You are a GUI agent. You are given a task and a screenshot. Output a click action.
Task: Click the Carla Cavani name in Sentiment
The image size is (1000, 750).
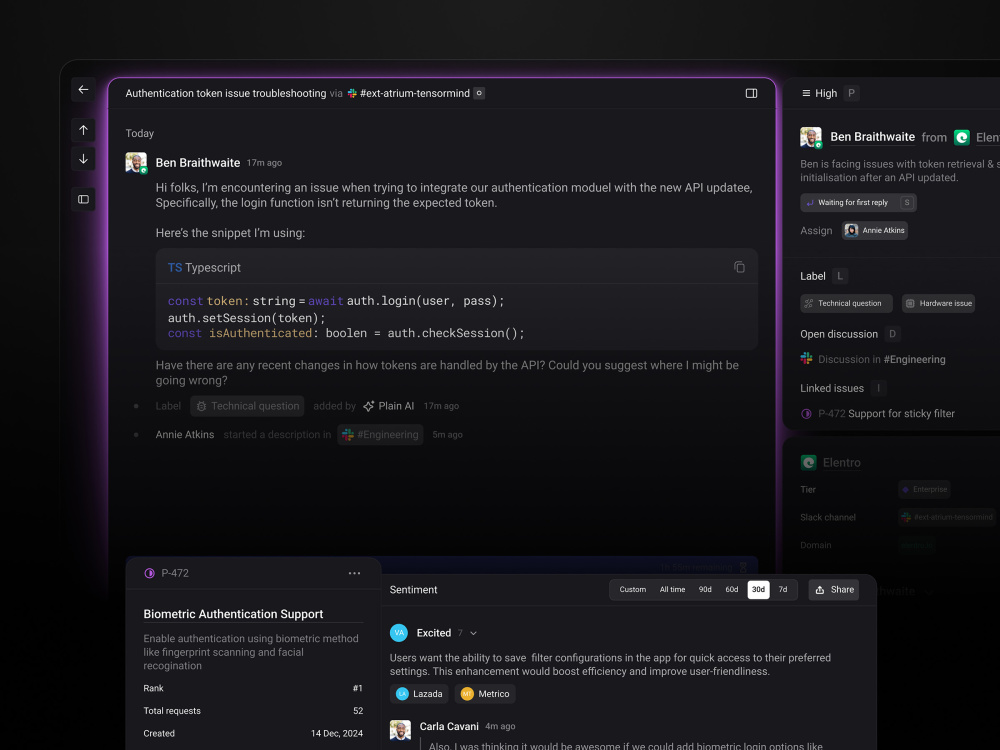(449, 726)
